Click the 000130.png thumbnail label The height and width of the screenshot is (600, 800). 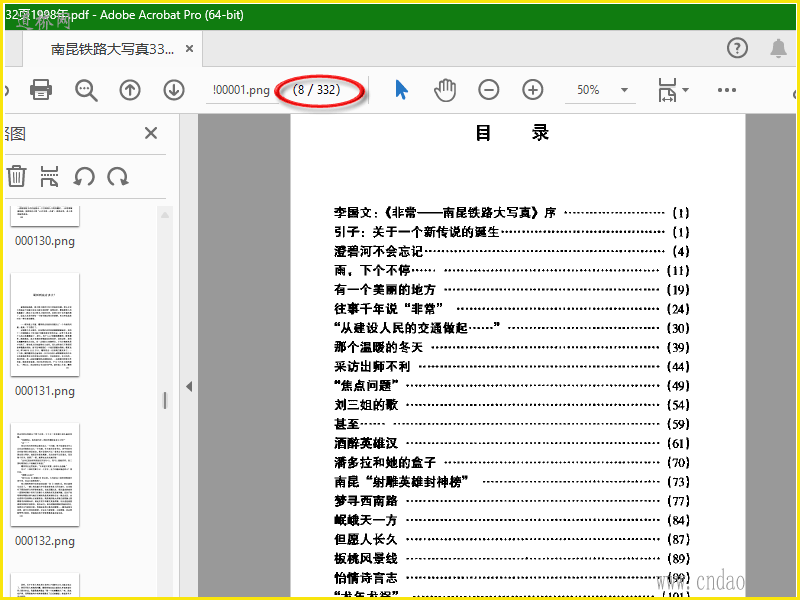tap(45, 241)
